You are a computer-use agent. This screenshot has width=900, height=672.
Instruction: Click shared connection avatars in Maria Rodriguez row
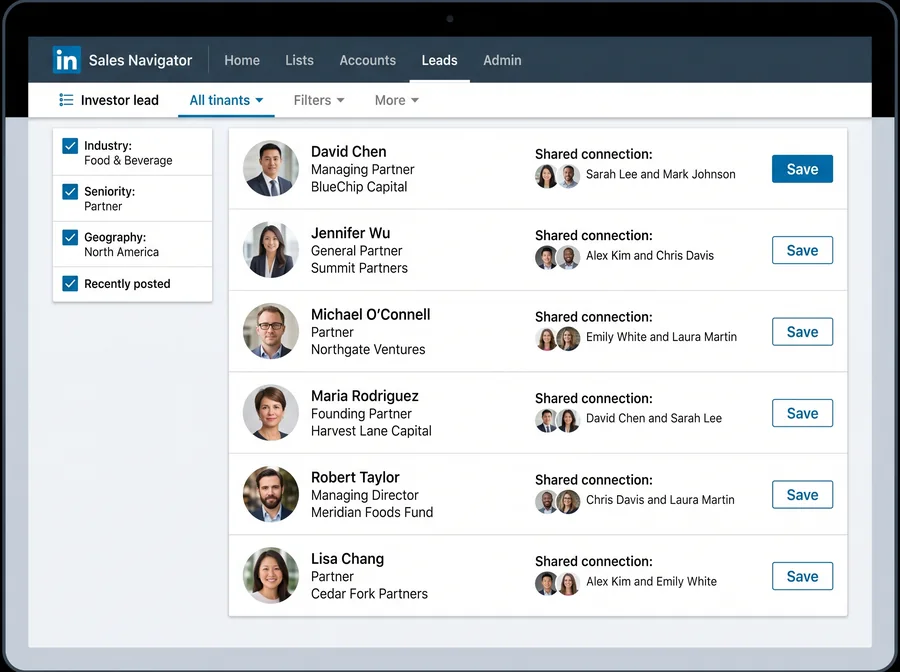(x=557, y=421)
